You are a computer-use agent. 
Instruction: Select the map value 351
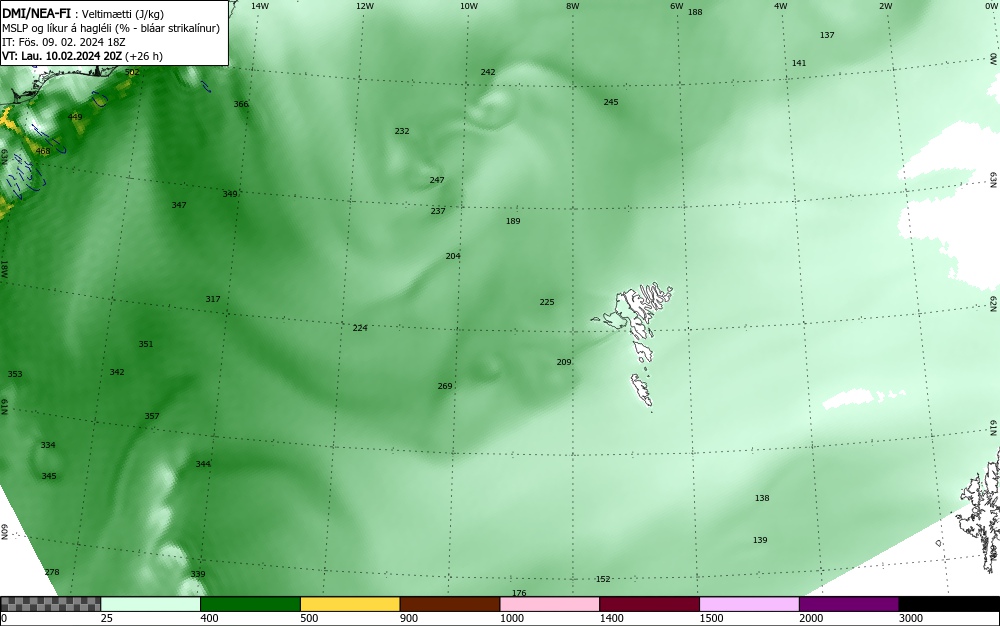tap(146, 344)
